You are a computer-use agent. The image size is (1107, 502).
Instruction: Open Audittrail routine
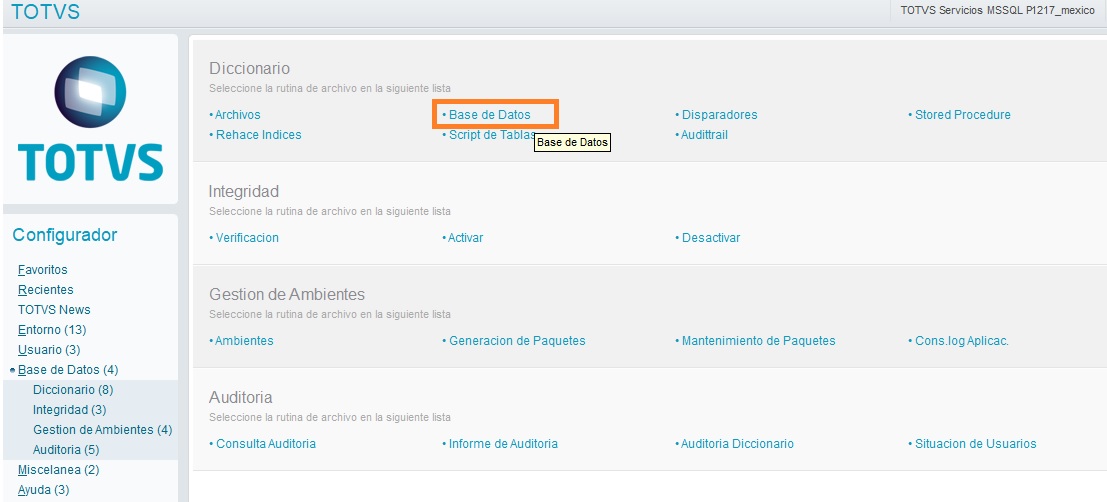[x=704, y=134]
